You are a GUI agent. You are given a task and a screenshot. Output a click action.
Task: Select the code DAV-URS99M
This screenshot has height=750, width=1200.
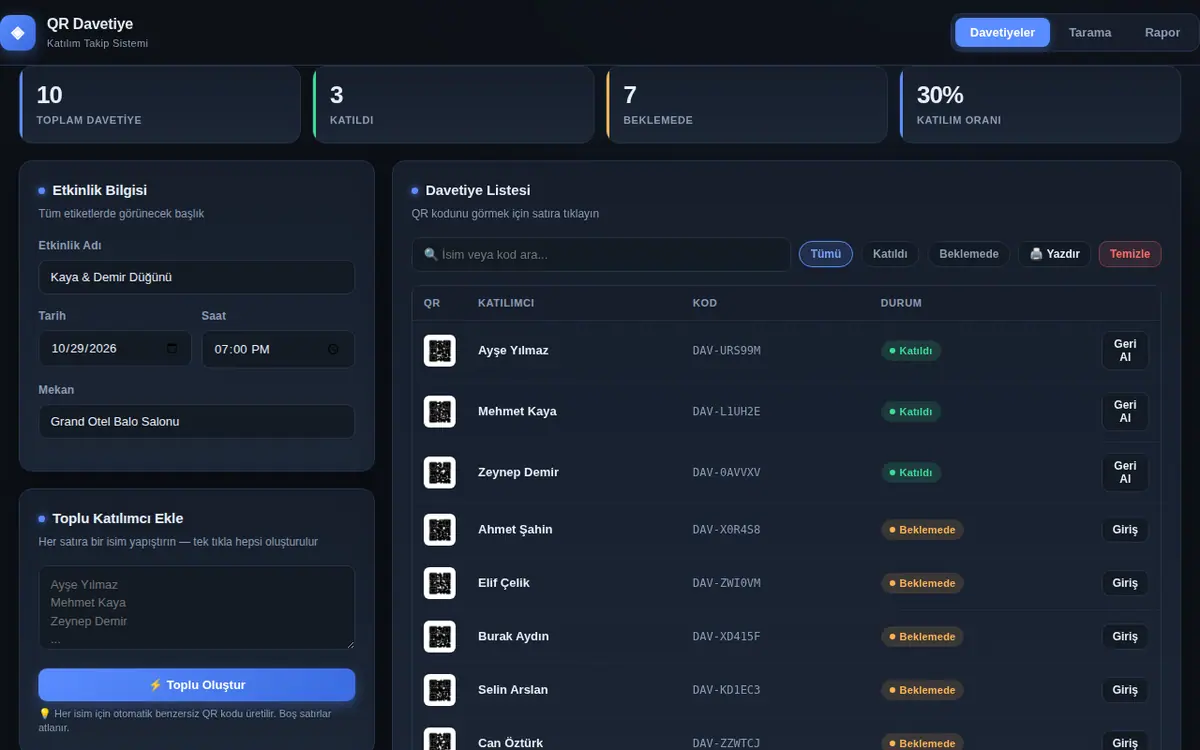pyautogui.click(x=727, y=351)
